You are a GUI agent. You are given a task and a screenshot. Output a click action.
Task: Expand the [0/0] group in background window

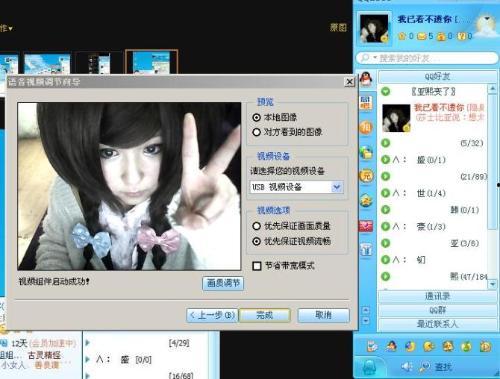coord(88,359)
